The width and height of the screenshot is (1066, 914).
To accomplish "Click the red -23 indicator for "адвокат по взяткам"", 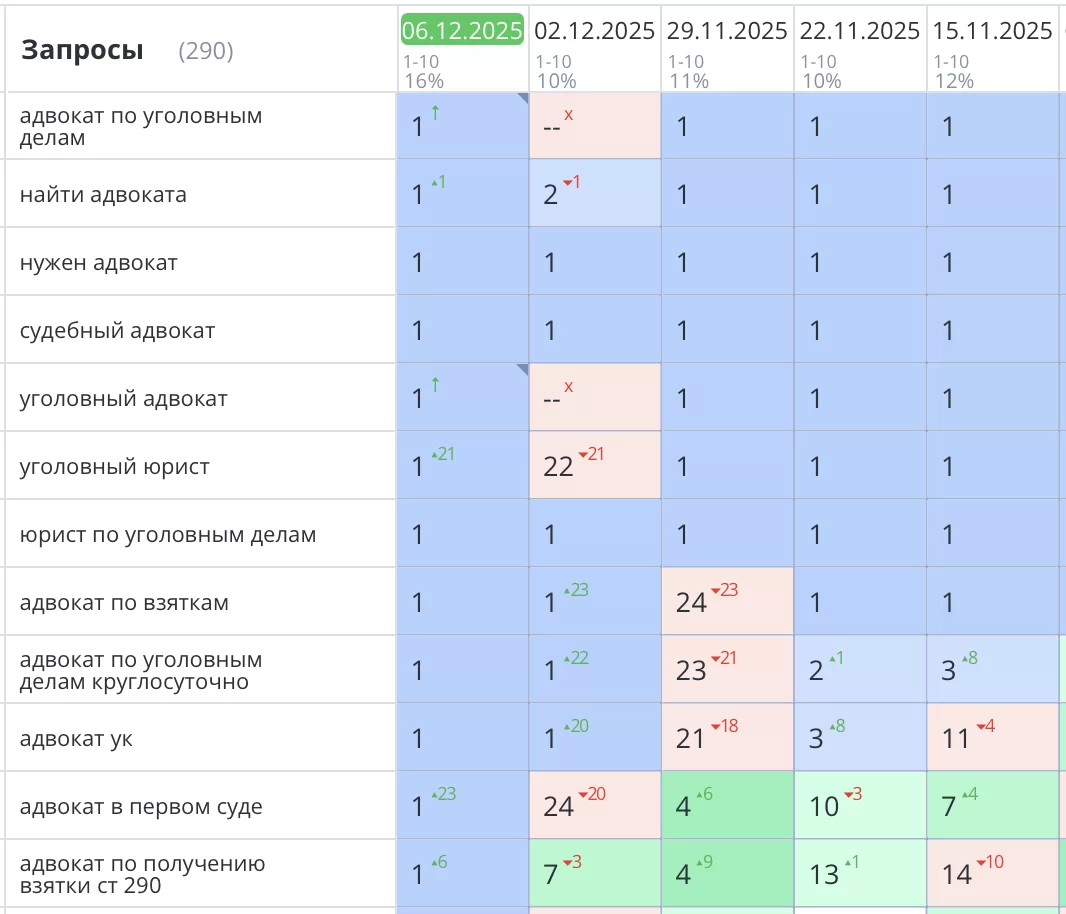I will tap(725, 591).
